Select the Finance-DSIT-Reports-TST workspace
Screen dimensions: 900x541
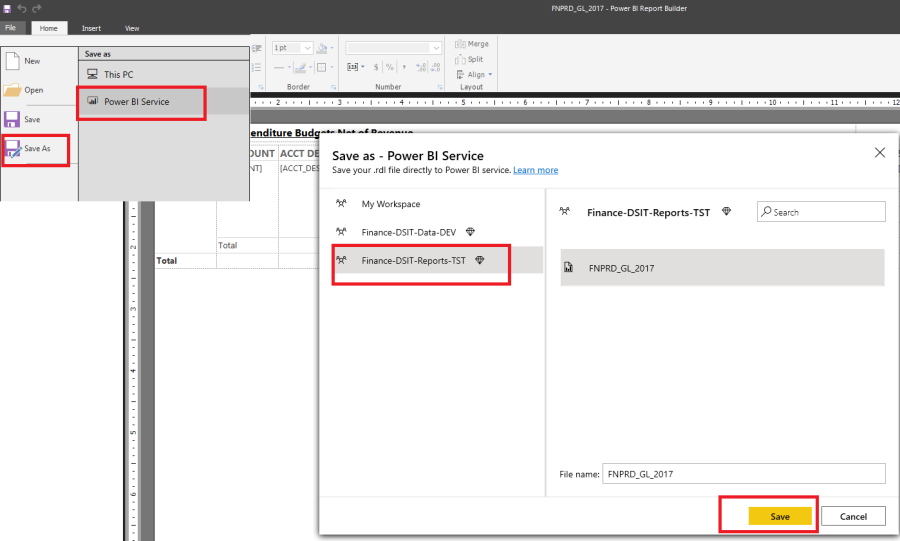(437, 260)
